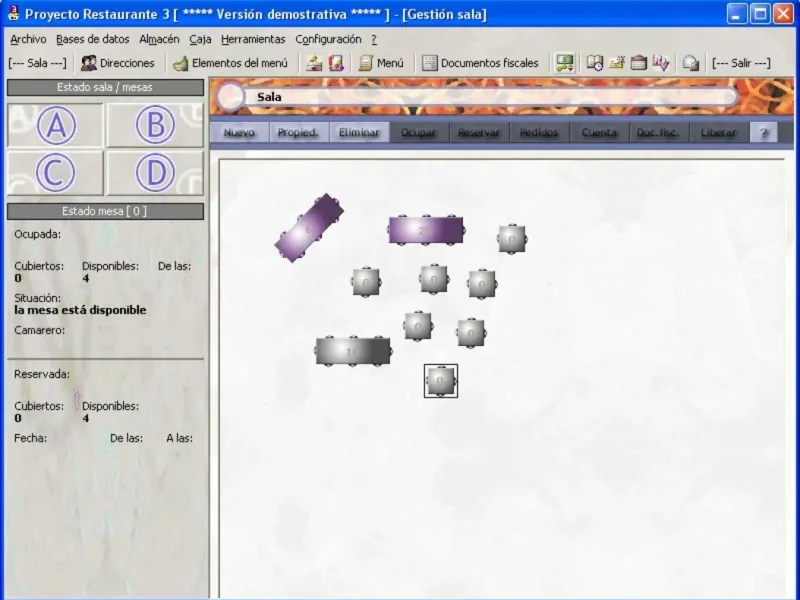
Task: Open the Caja menu
Action: (x=200, y=39)
